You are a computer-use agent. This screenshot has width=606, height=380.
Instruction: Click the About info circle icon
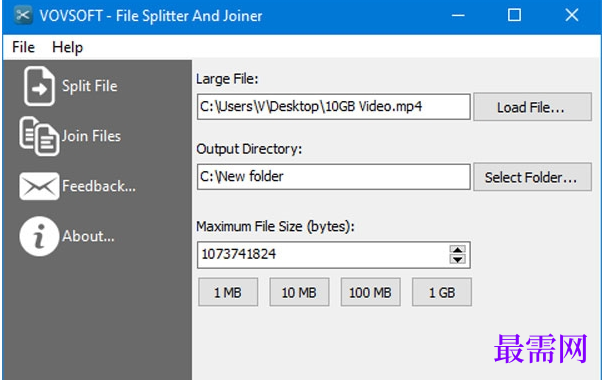(x=39, y=236)
